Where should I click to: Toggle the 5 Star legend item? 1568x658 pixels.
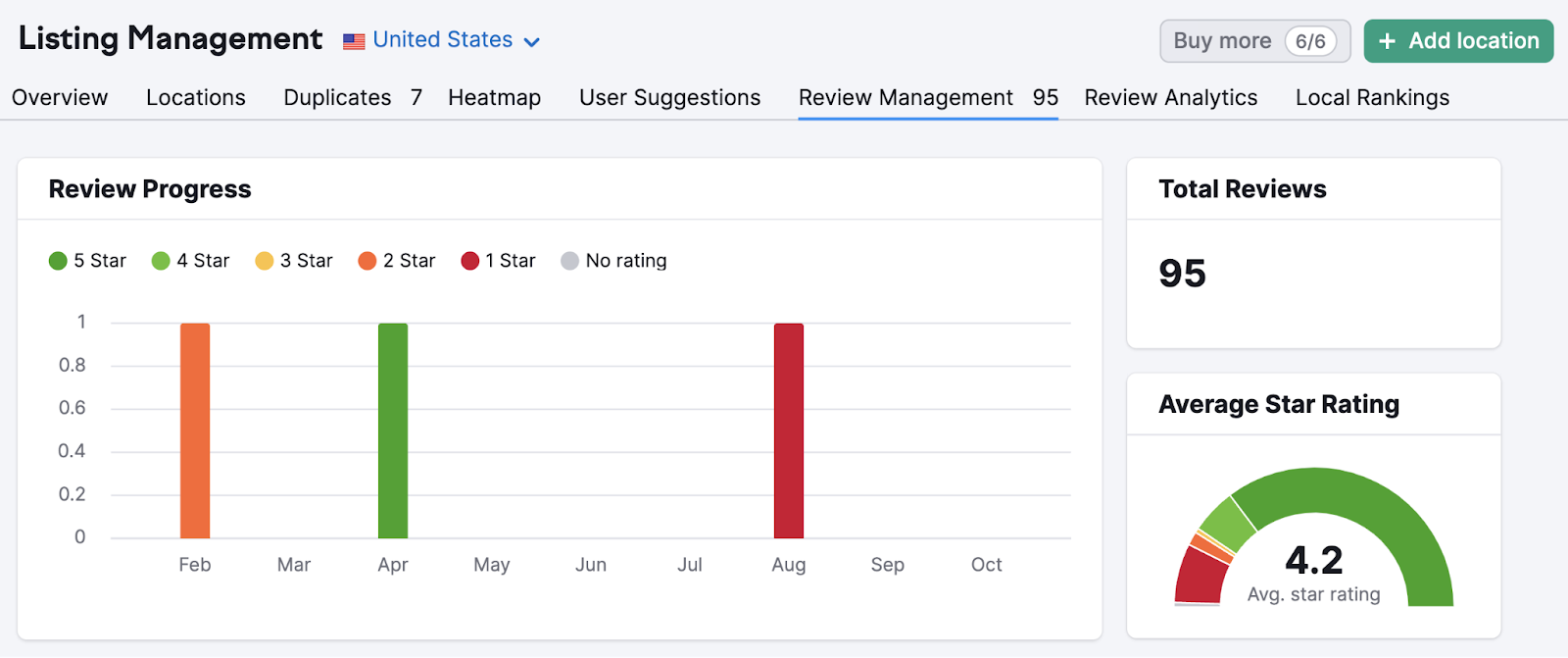[88, 261]
